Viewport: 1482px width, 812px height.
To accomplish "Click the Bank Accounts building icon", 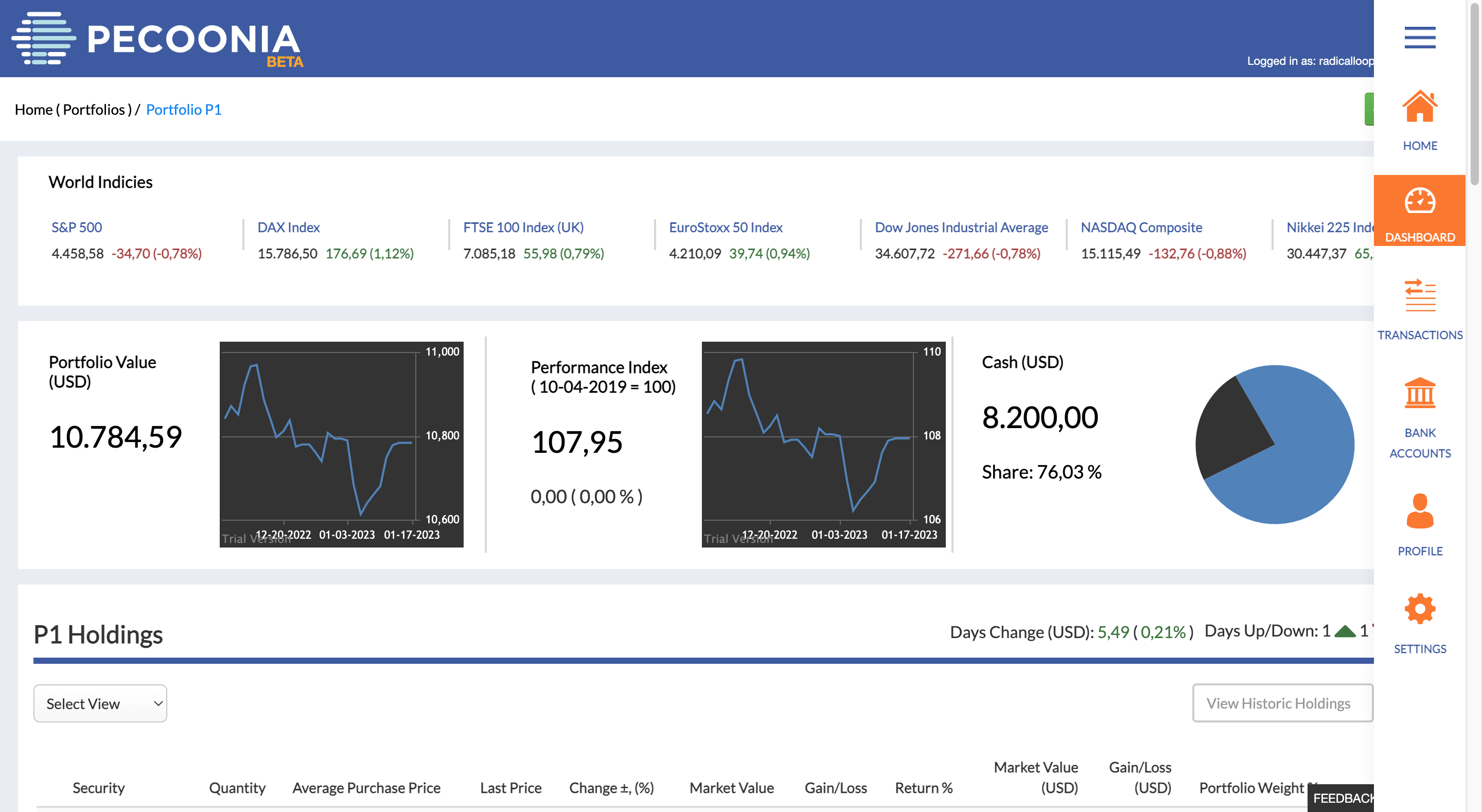I will 1419,393.
